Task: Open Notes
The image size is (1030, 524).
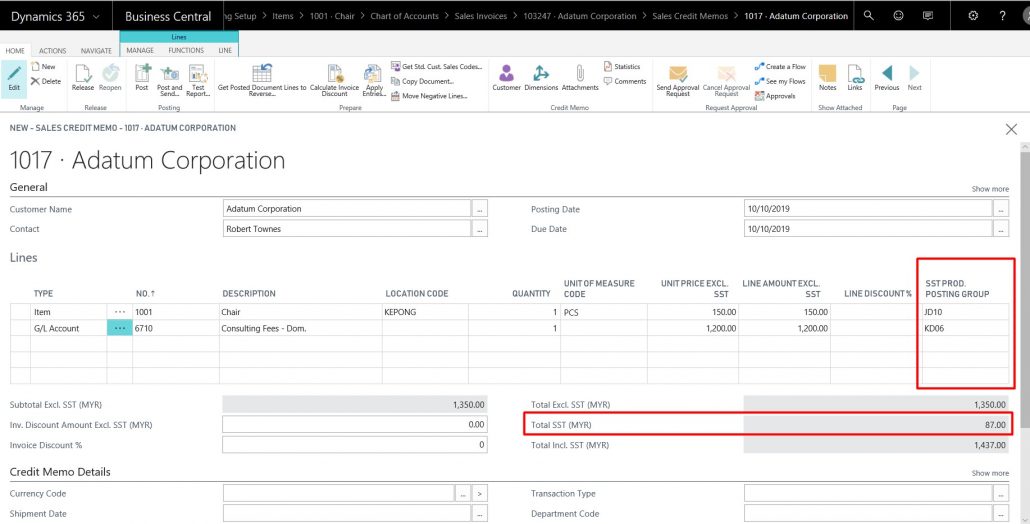Action: pyautogui.click(x=828, y=77)
